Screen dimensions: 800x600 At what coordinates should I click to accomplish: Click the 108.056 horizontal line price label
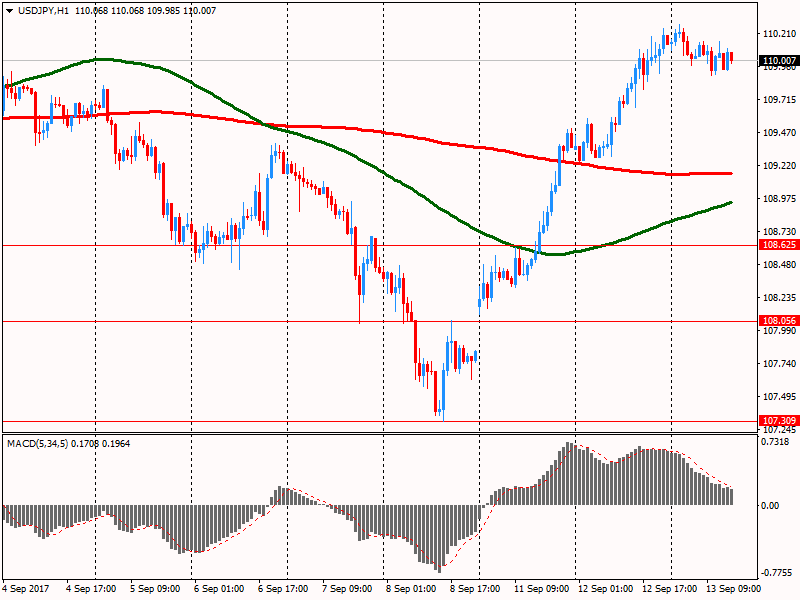coord(779,321)
